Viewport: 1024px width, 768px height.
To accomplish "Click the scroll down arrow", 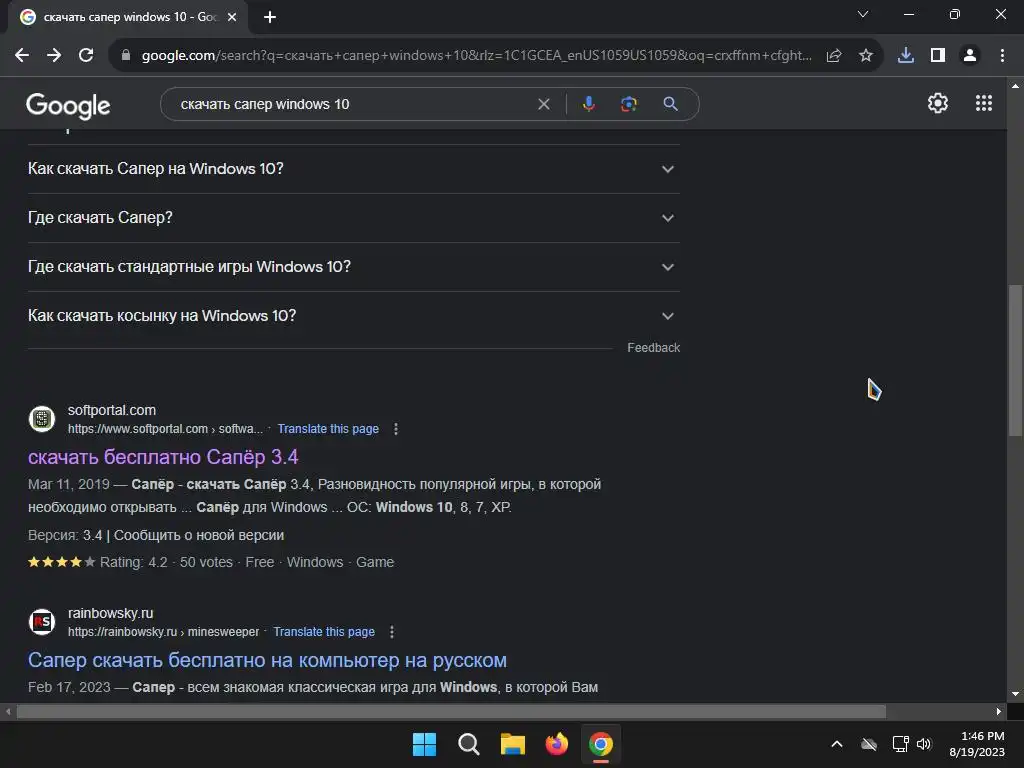I will pos(1015,694).
